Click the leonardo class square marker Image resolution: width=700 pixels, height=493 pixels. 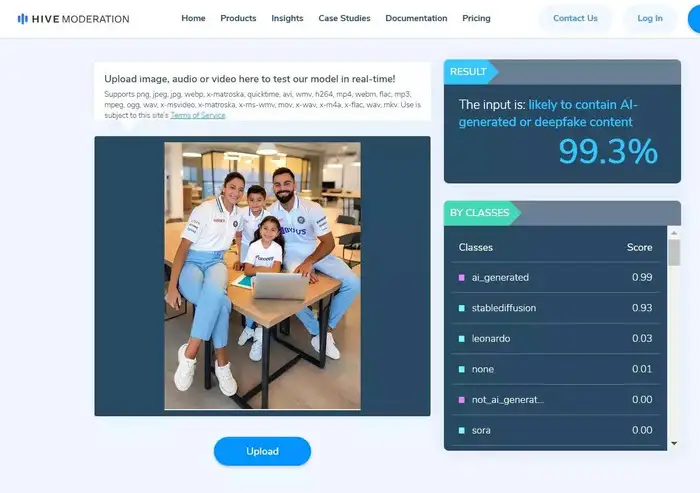(462, 339)
